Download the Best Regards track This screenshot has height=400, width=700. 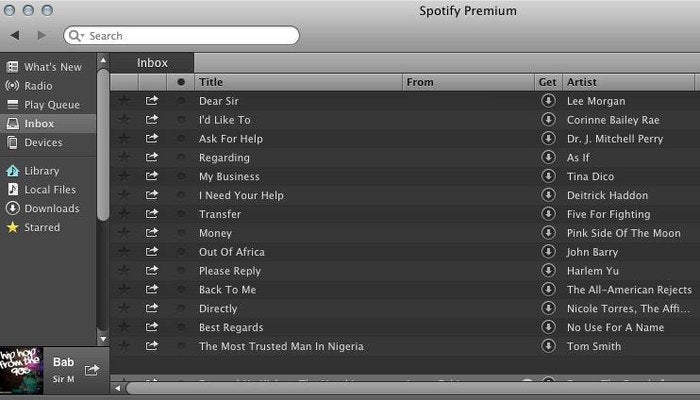[x=548, y=327]
